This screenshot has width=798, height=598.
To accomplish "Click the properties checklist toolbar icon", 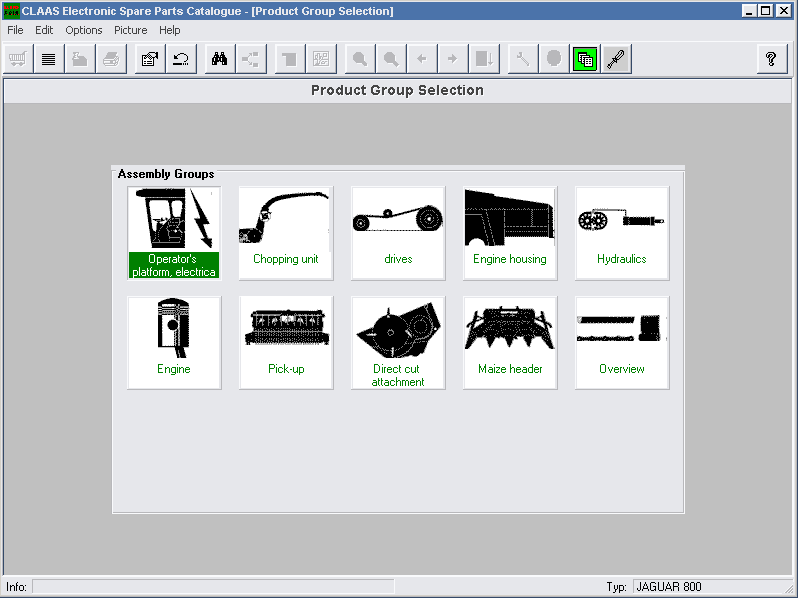I will point(150,59).
